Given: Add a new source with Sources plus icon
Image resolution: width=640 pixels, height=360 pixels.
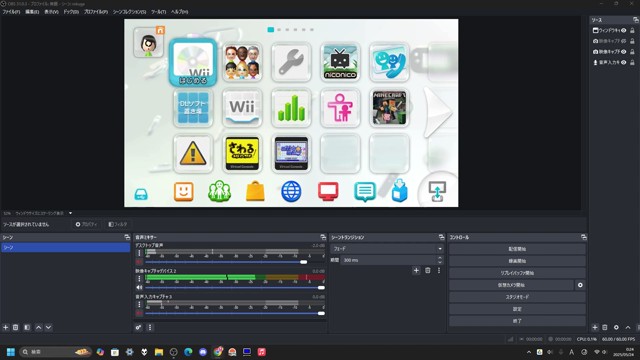Looking at the screenshot, I should [595, 327].
